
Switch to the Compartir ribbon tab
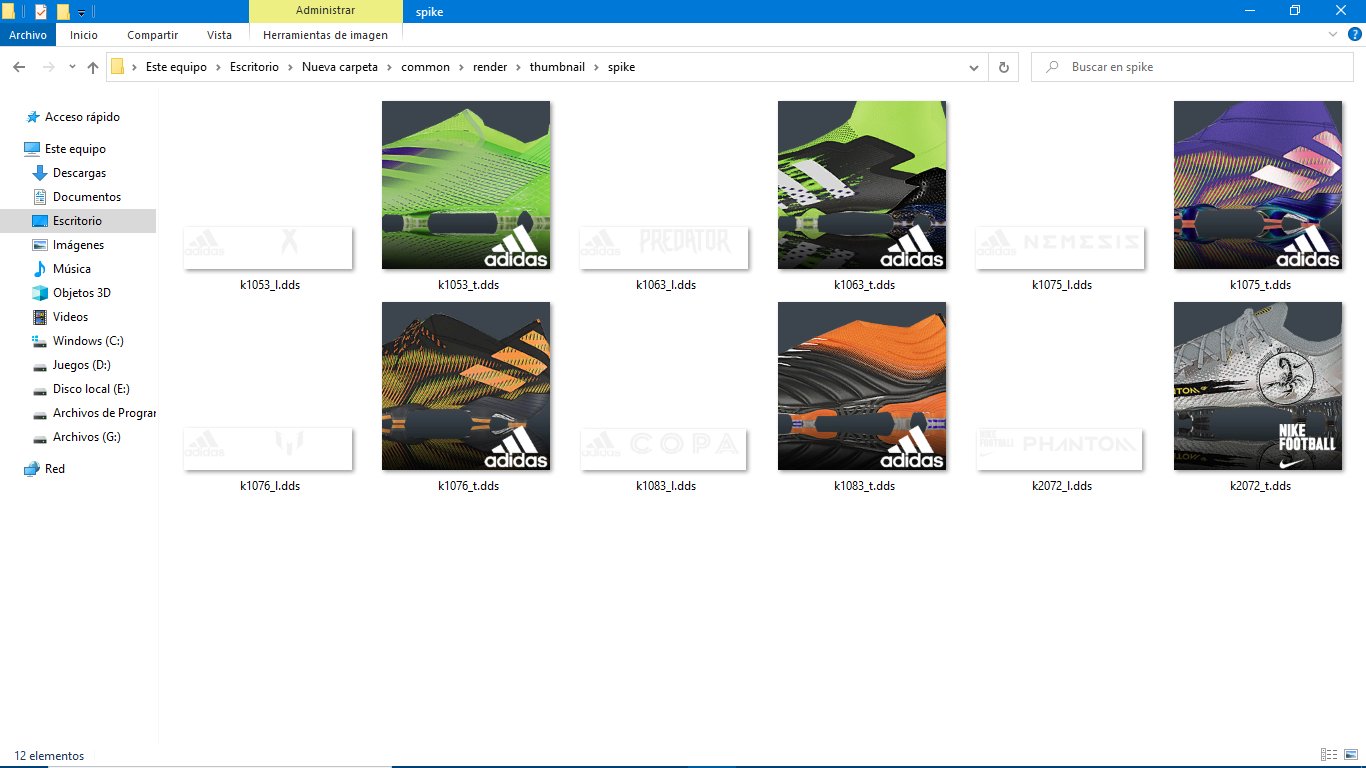[x=152, y=35]
